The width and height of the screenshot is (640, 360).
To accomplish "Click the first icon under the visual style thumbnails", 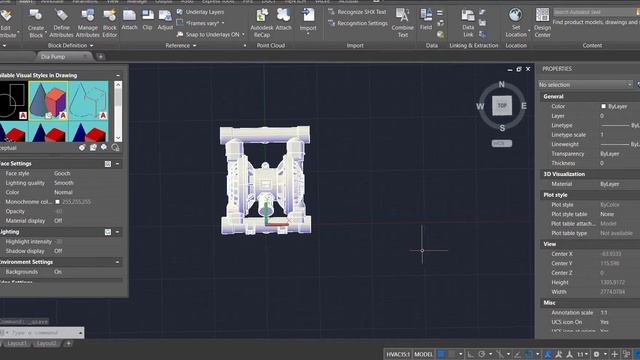I will pos(82,147).
